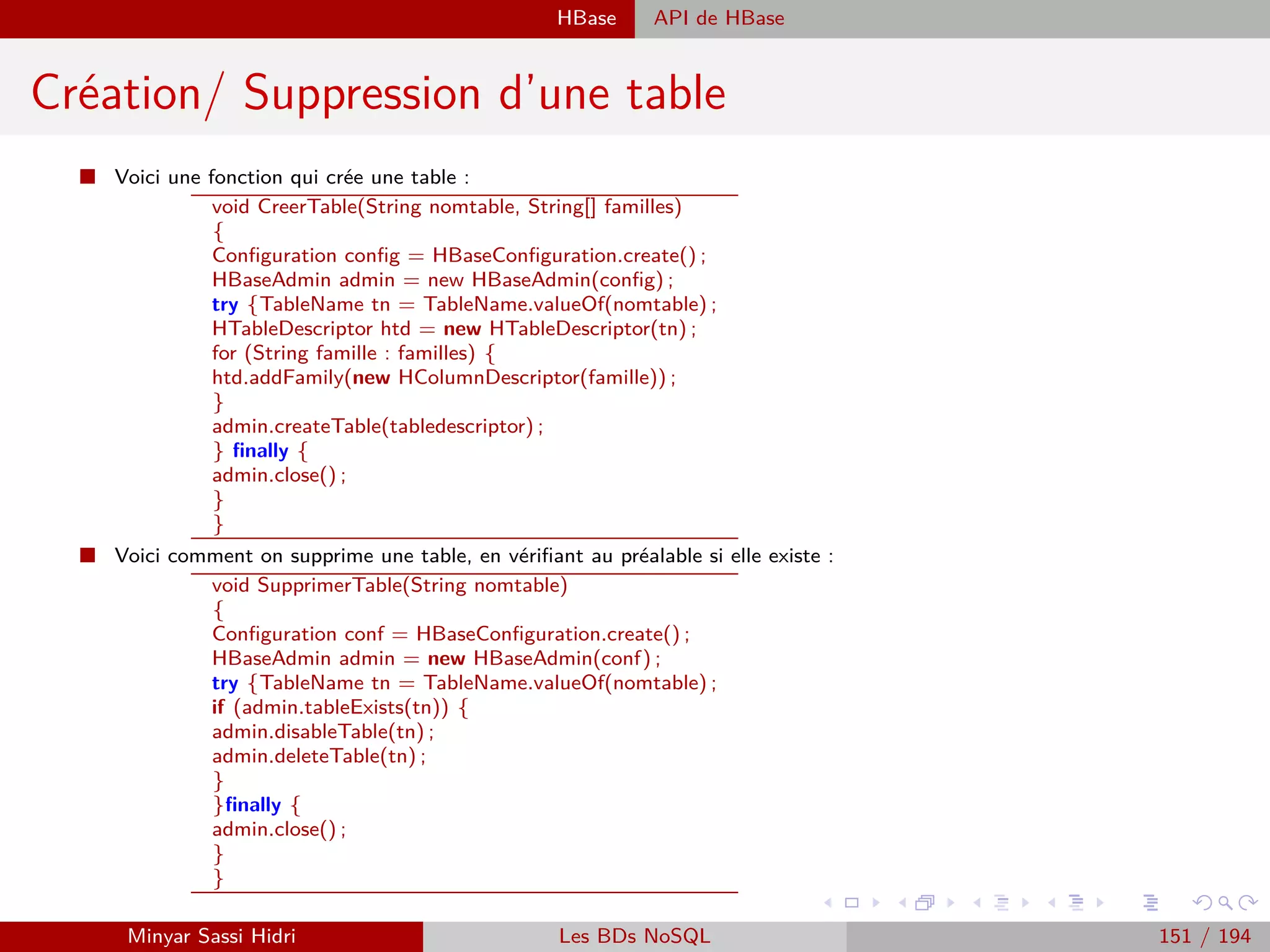Click the first blue 'try' keyword
This screenshot has width=1270, height=952.
coord(224,305)
